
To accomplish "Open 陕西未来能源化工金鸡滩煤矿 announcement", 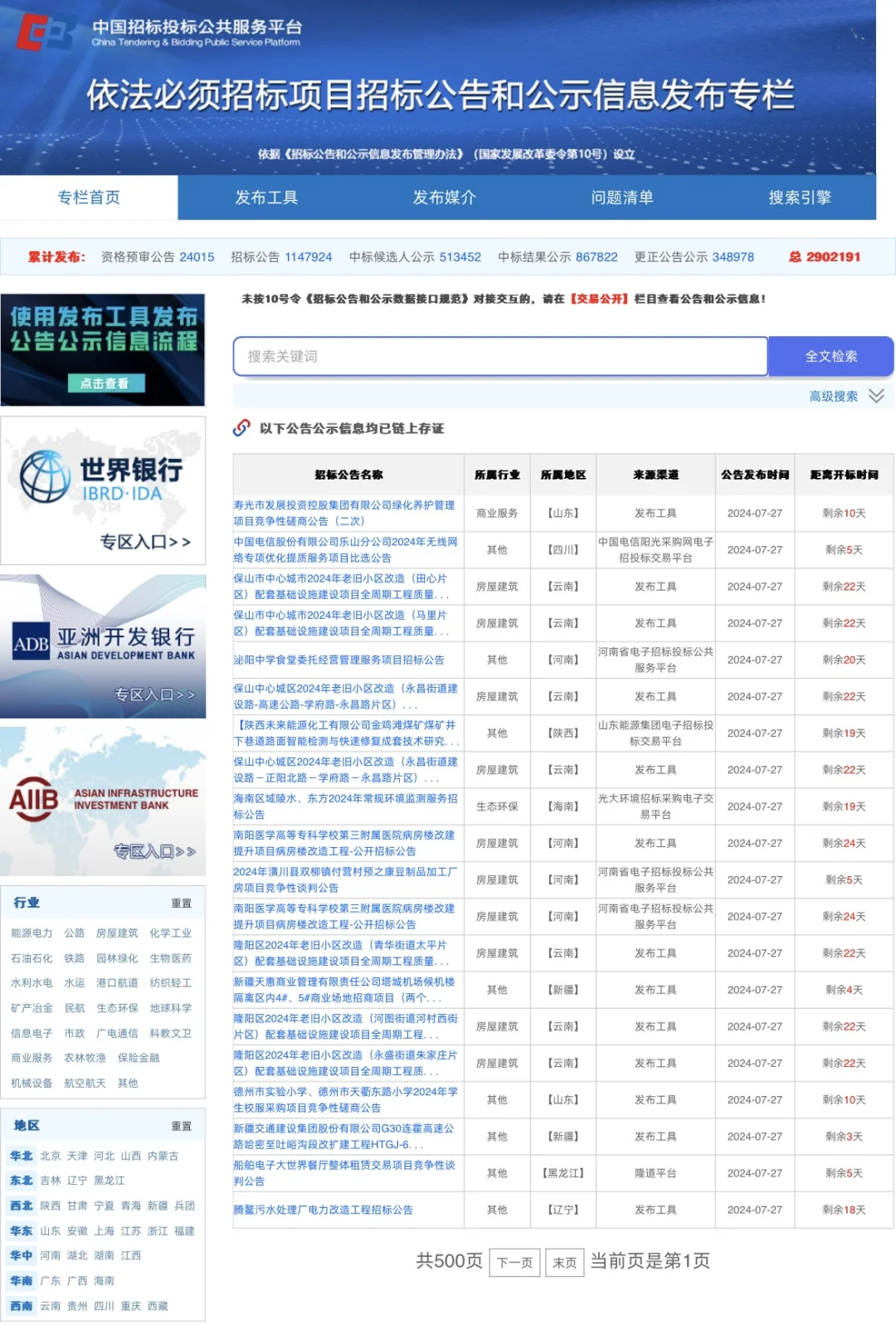I will (x=346, y=733).
